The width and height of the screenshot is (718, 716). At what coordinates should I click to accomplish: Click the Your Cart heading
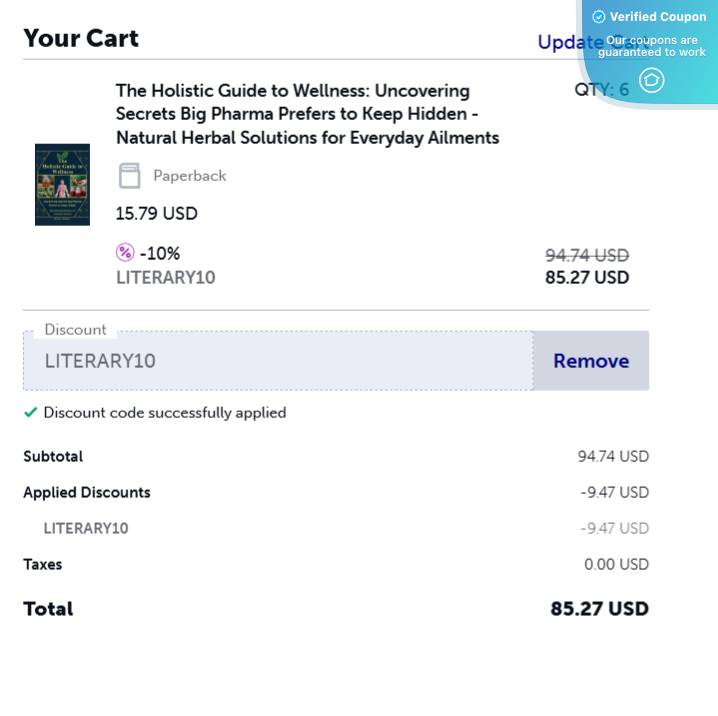pyautogui.click(x=81, y=38)
